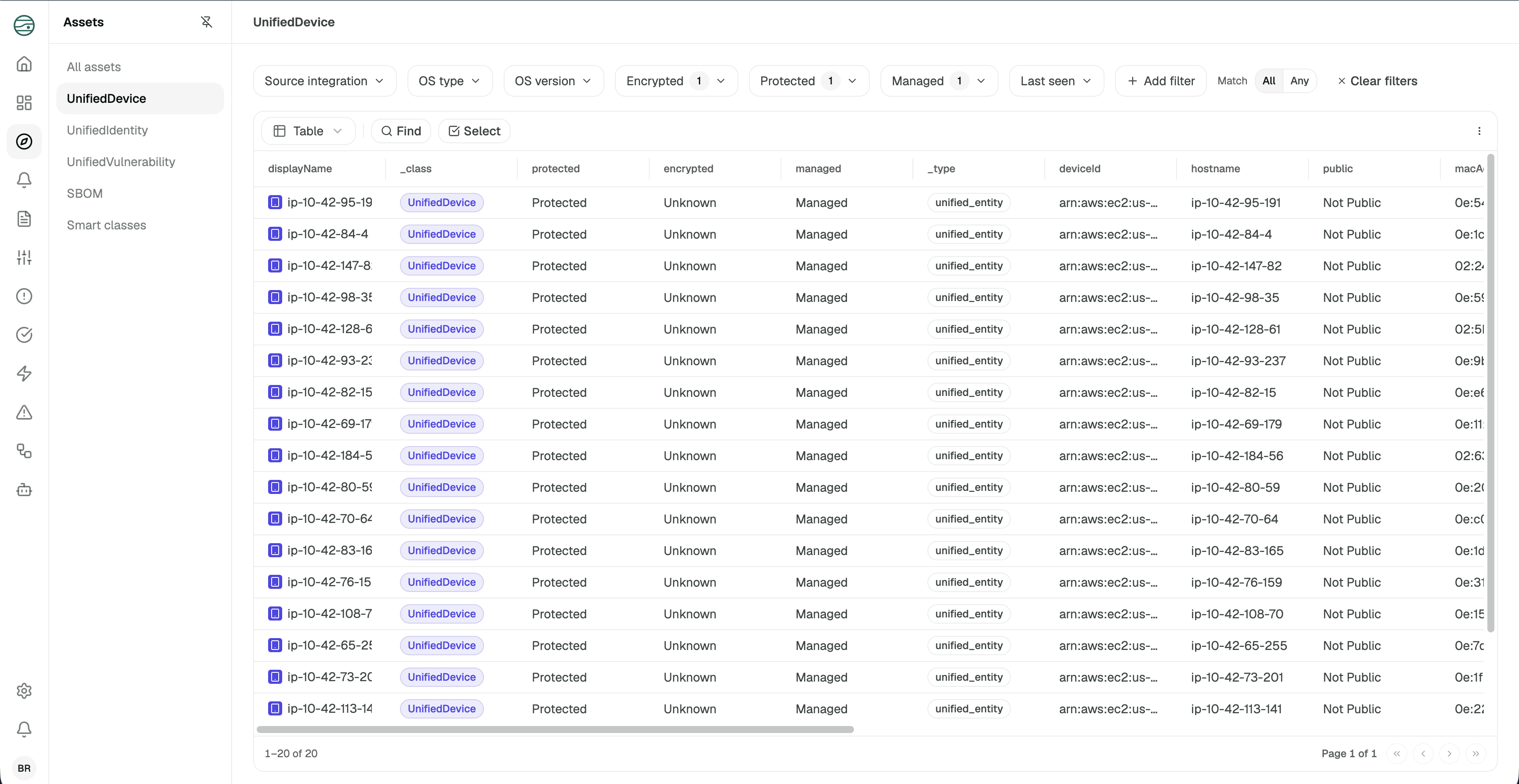
Task: Click the Add filter button
Action: pos(1160,81)
